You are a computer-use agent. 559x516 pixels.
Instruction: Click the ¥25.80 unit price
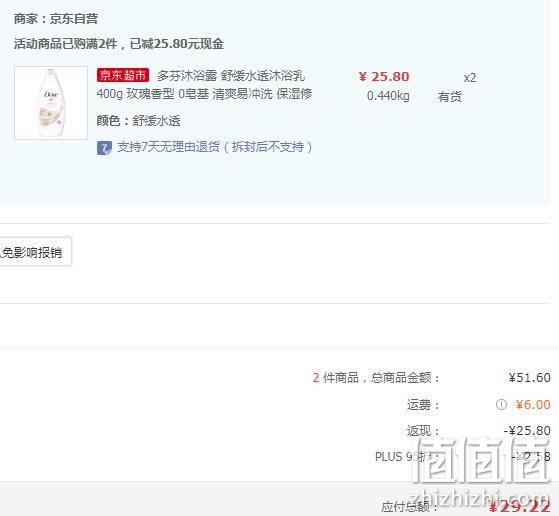point(384,76)
